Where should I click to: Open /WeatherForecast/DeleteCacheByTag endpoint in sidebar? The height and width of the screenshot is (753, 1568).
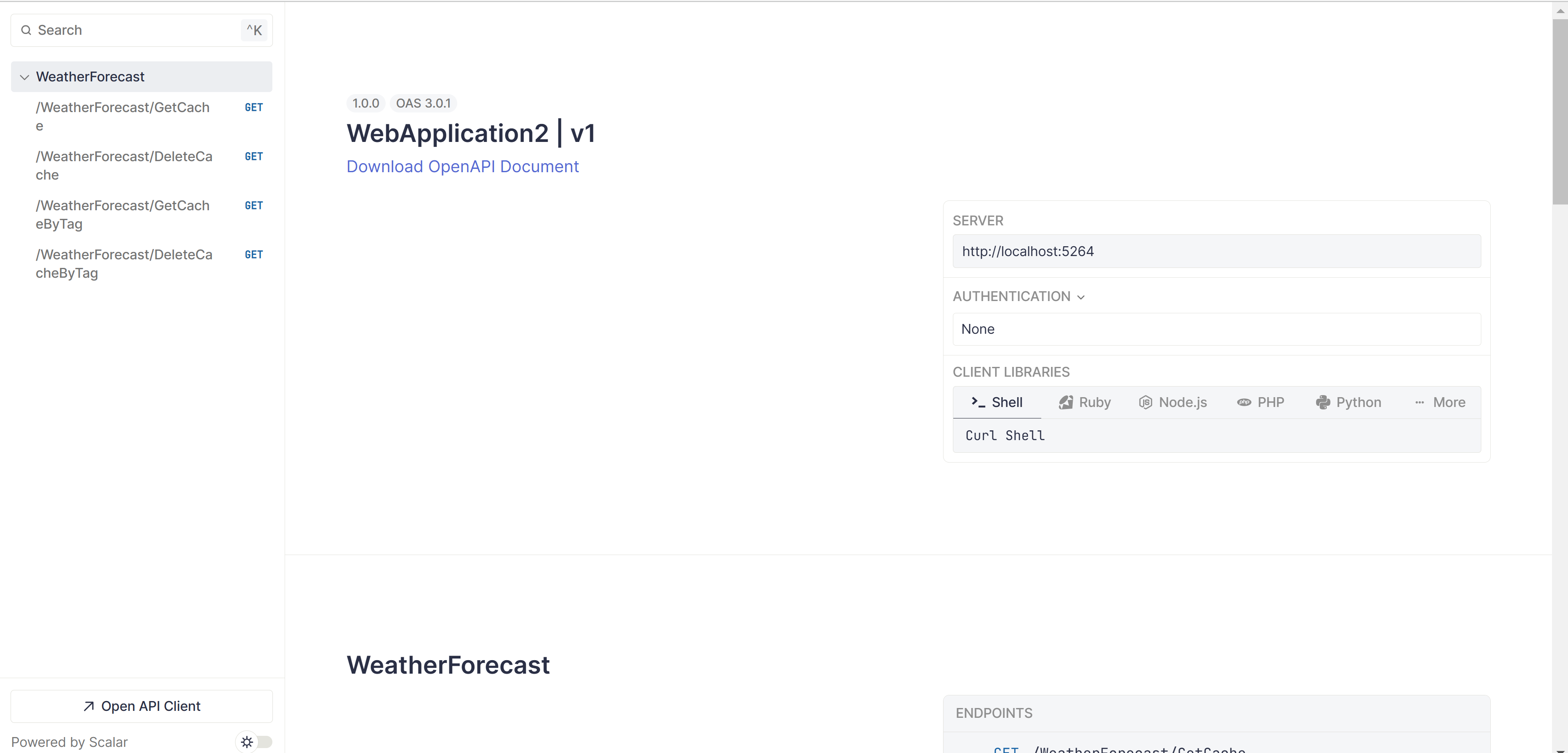point(124,263)
